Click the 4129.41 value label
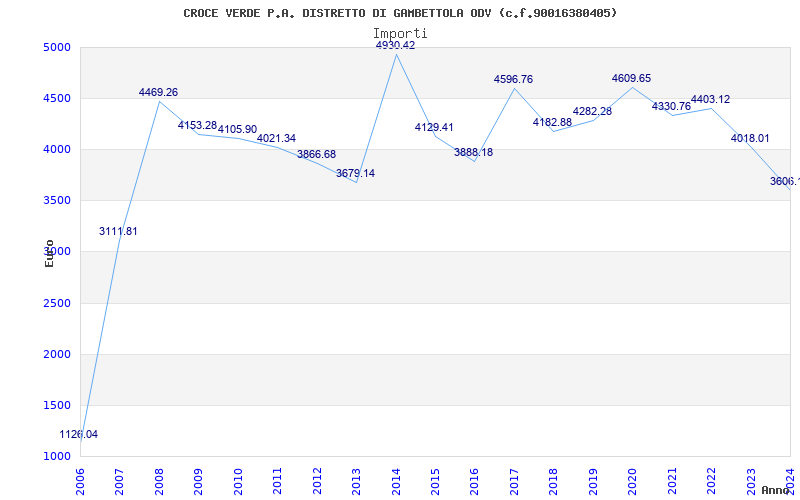This screenshot has height=500, width=800. coord(434,128)
